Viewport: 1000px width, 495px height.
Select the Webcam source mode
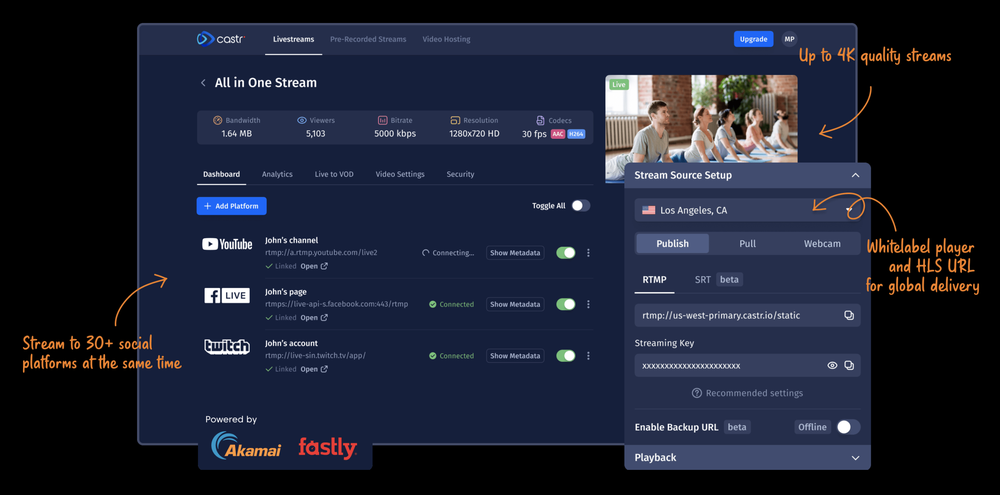822,244
